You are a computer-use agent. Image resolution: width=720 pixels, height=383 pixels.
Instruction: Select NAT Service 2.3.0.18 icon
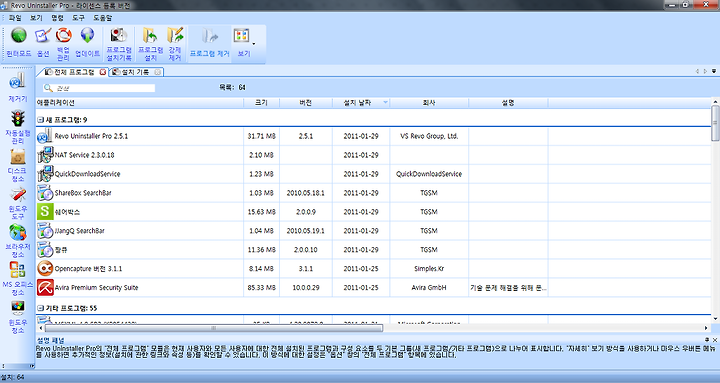[x=45, y=155]
